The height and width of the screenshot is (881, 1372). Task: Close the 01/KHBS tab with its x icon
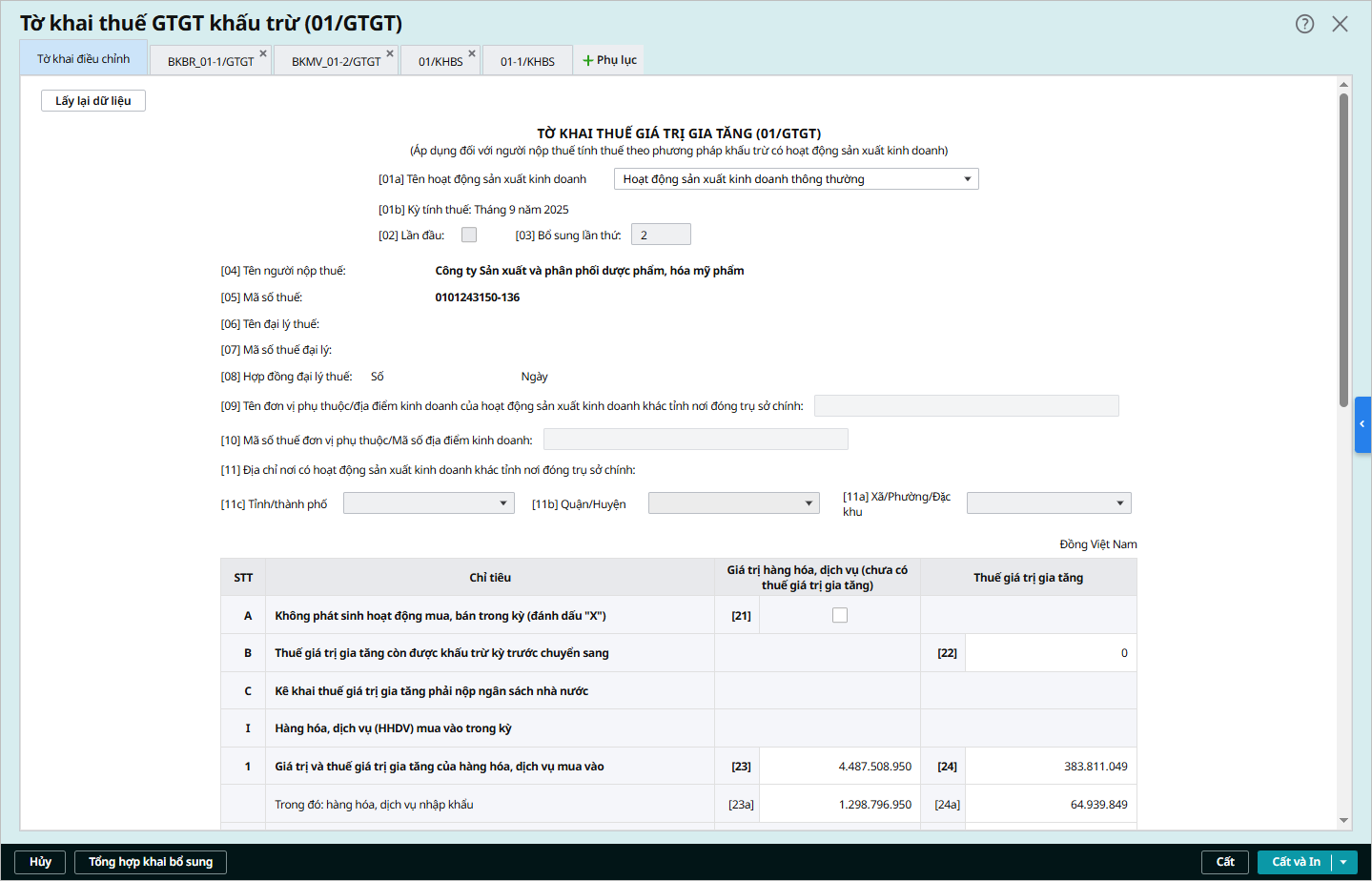tap(472, 53)
